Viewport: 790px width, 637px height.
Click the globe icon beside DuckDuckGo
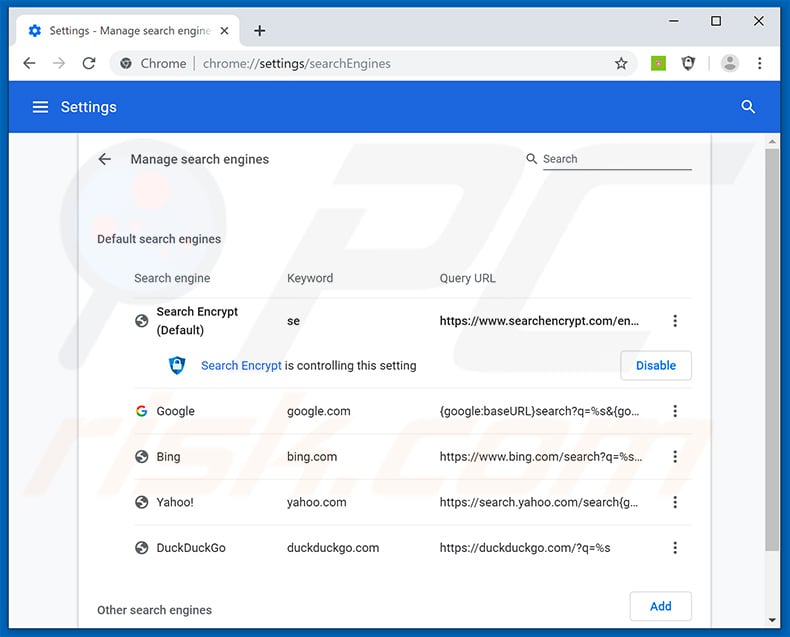pos(142,548)
